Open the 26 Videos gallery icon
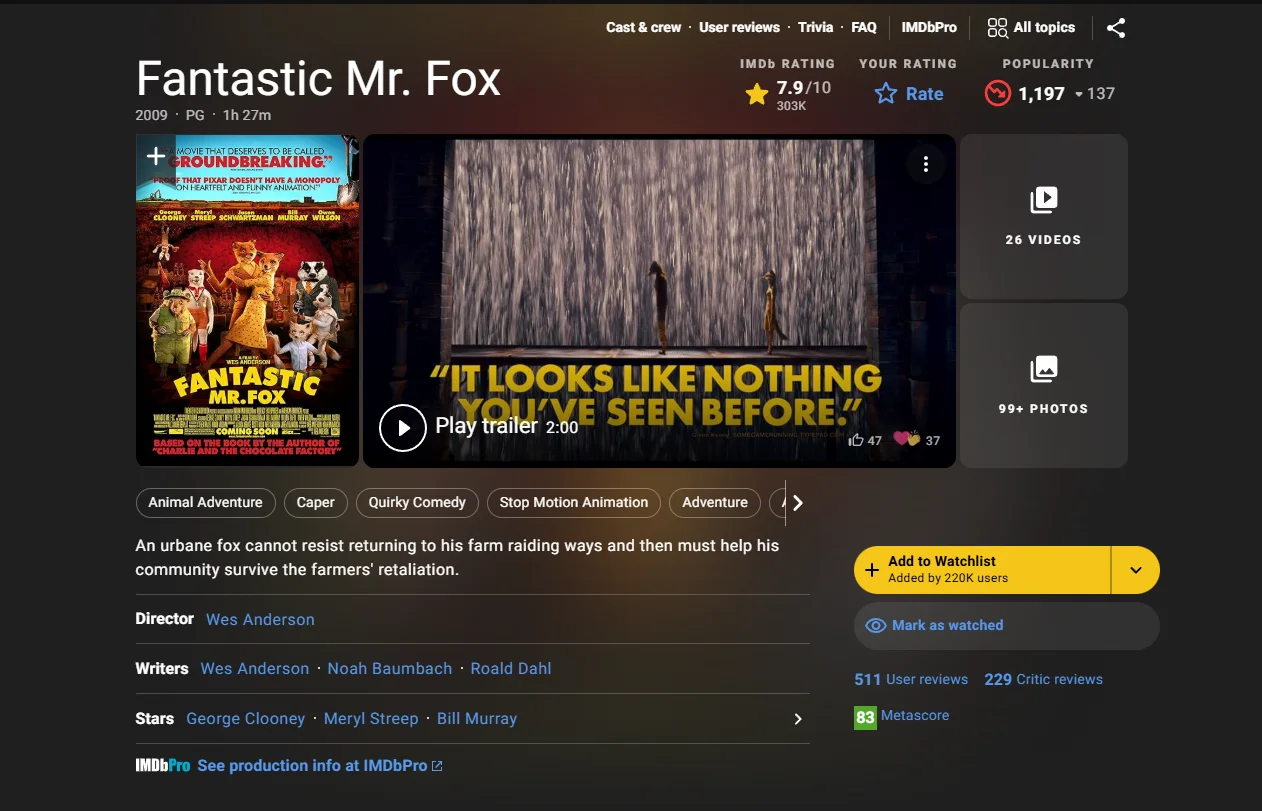The width and height of the screenshot is (1262, 811). tap(1043, 199)
